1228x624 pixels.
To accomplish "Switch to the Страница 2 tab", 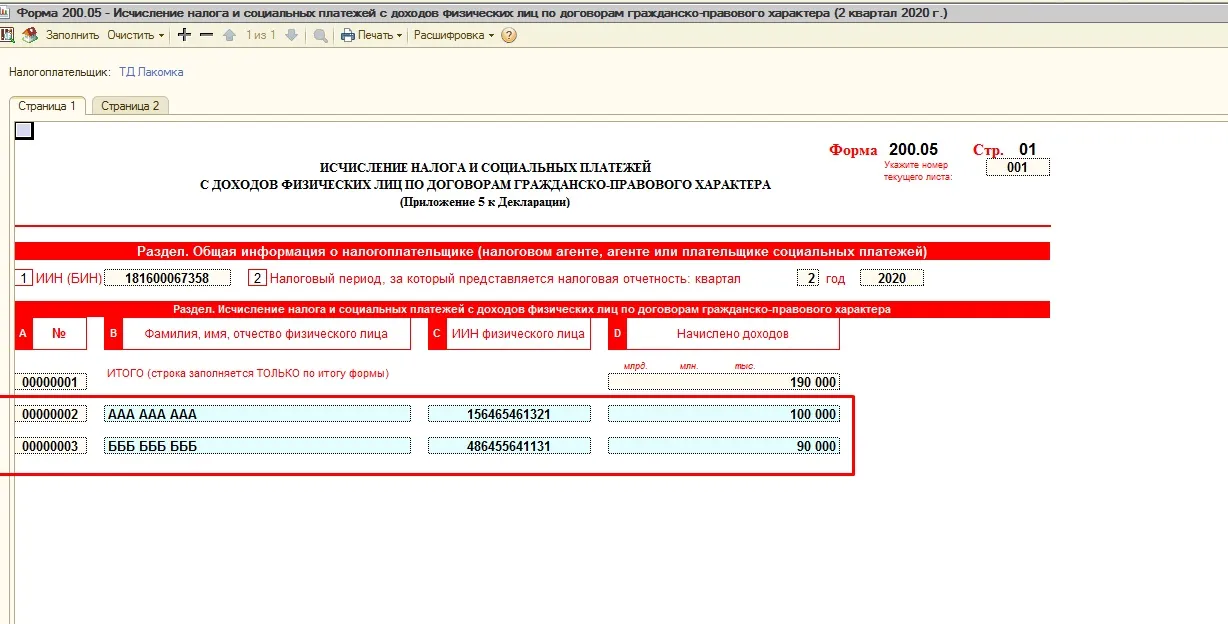I will coord(130,105).
